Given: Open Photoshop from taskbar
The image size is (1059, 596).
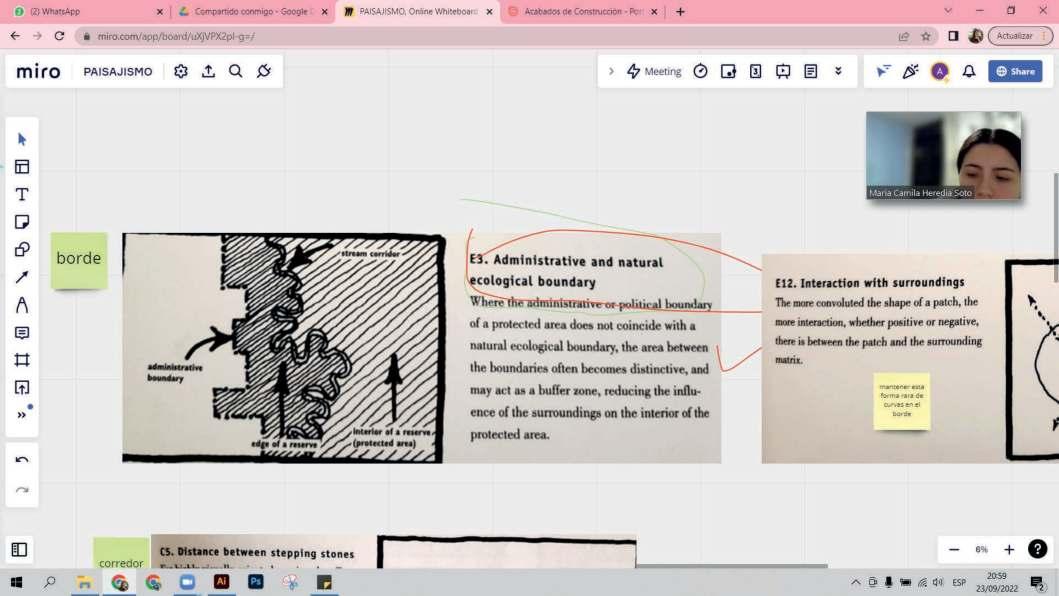Looking at the screenshot, I should coord(255,582).
